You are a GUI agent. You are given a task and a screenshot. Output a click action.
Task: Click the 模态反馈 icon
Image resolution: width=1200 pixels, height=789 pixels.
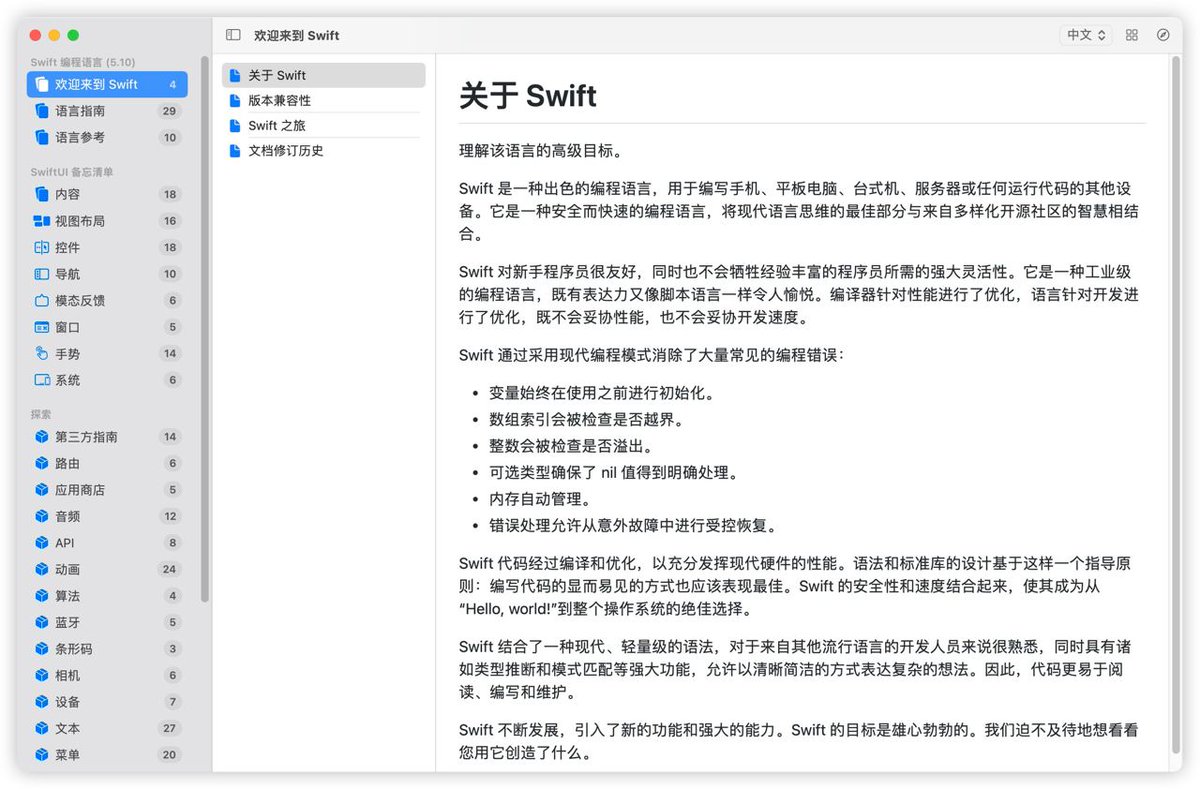click(x=41, y=301)
